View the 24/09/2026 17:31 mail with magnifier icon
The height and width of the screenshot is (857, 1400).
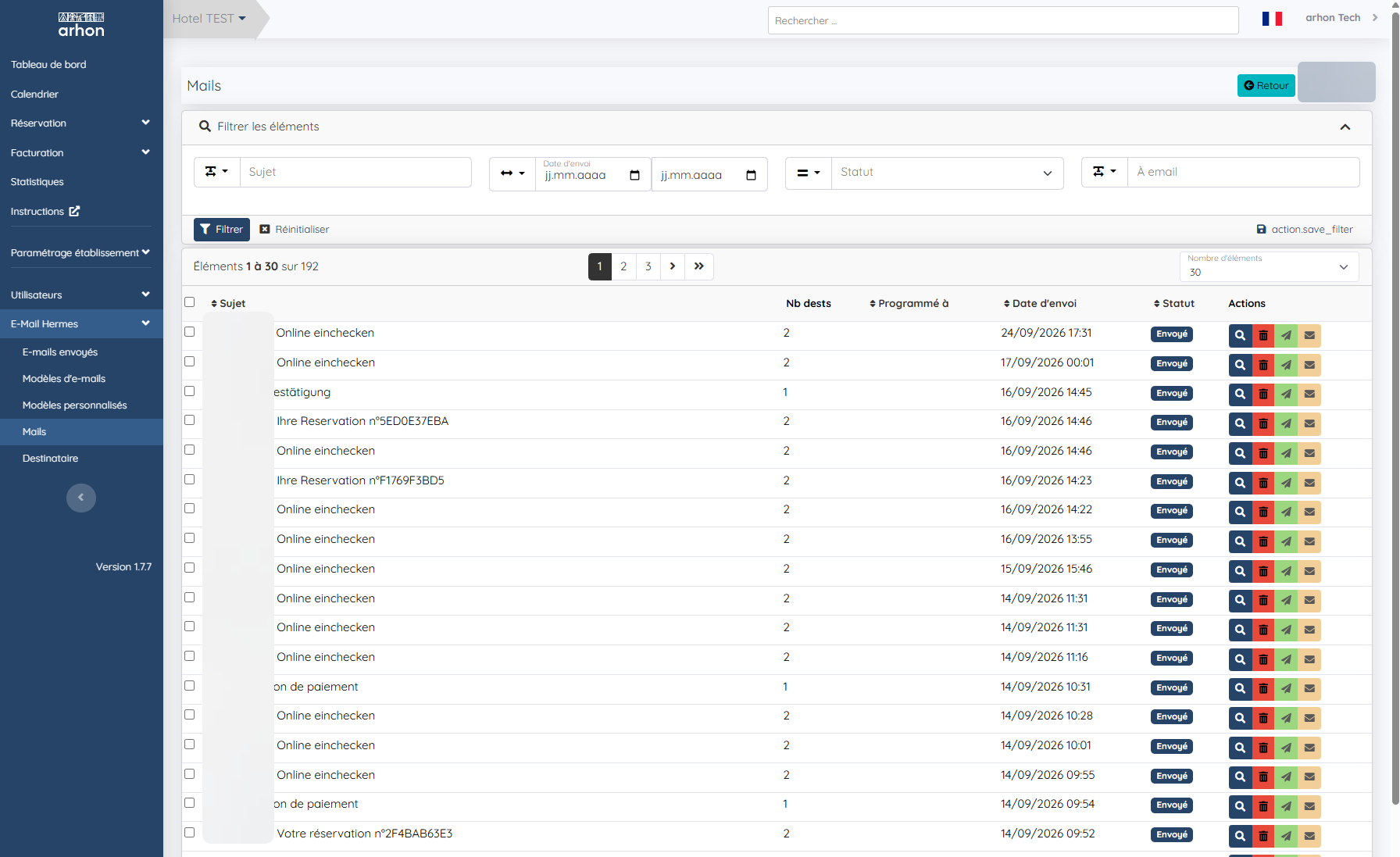click(1240, 335)
